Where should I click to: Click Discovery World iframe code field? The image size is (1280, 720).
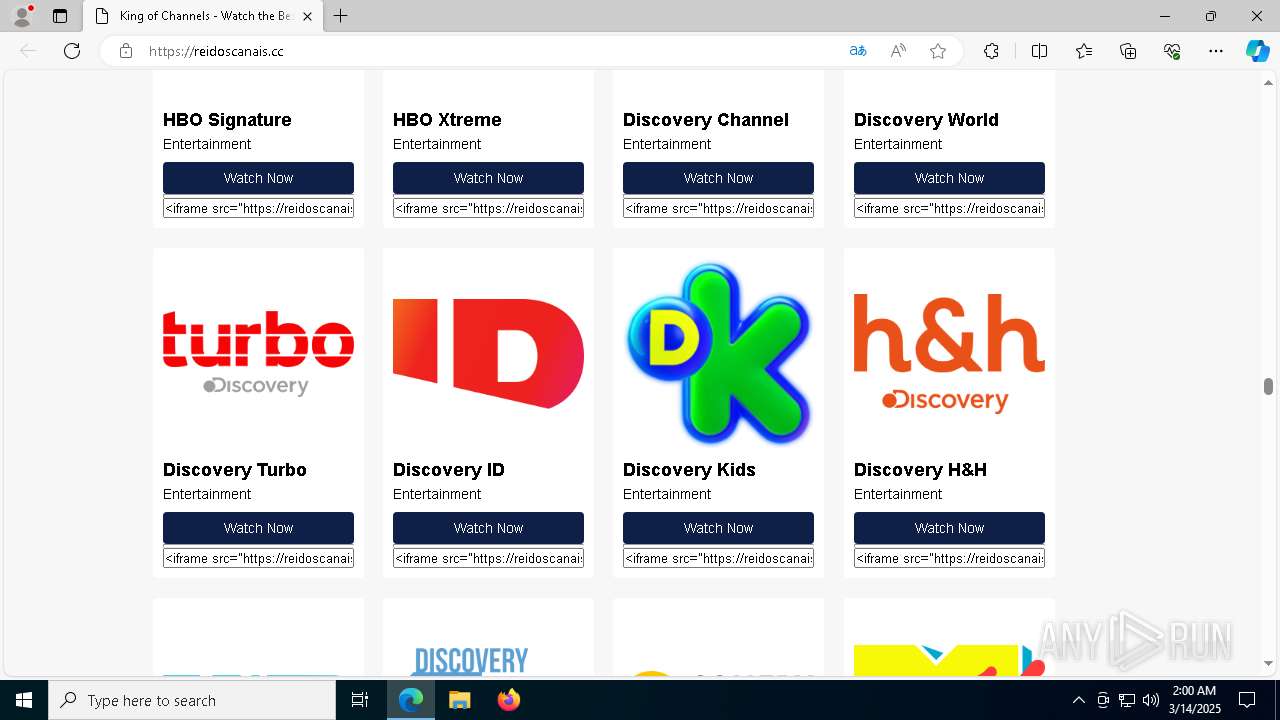949,208
